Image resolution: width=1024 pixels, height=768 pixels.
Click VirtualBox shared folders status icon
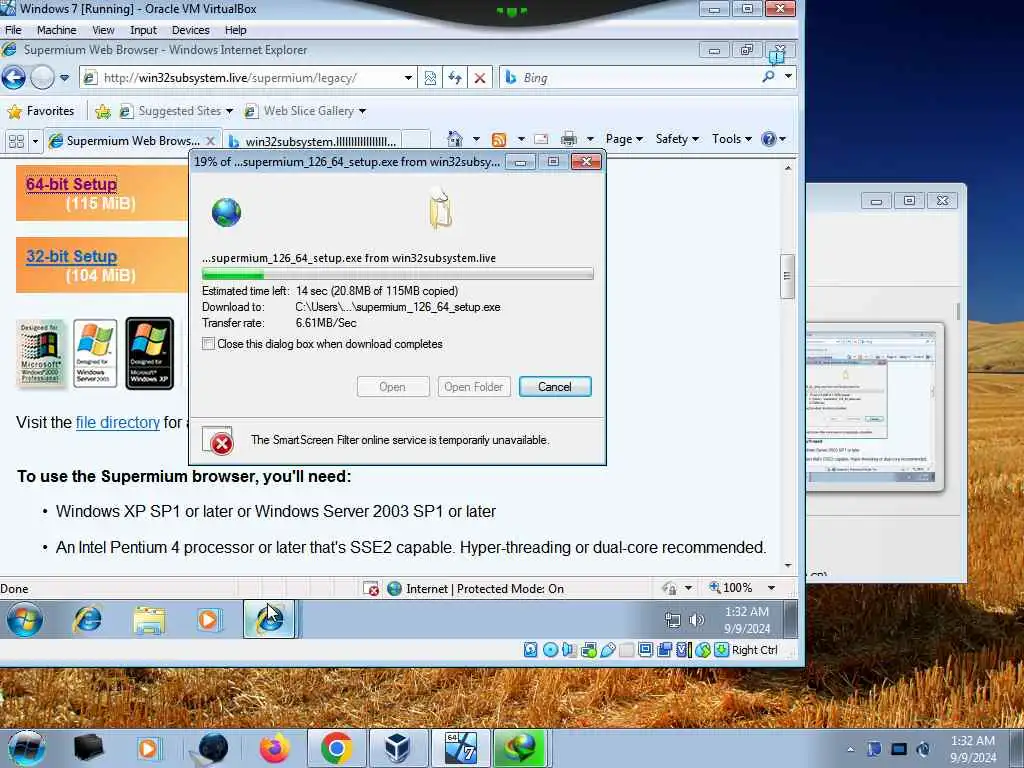pyautogui.click(x=626, y=650)
